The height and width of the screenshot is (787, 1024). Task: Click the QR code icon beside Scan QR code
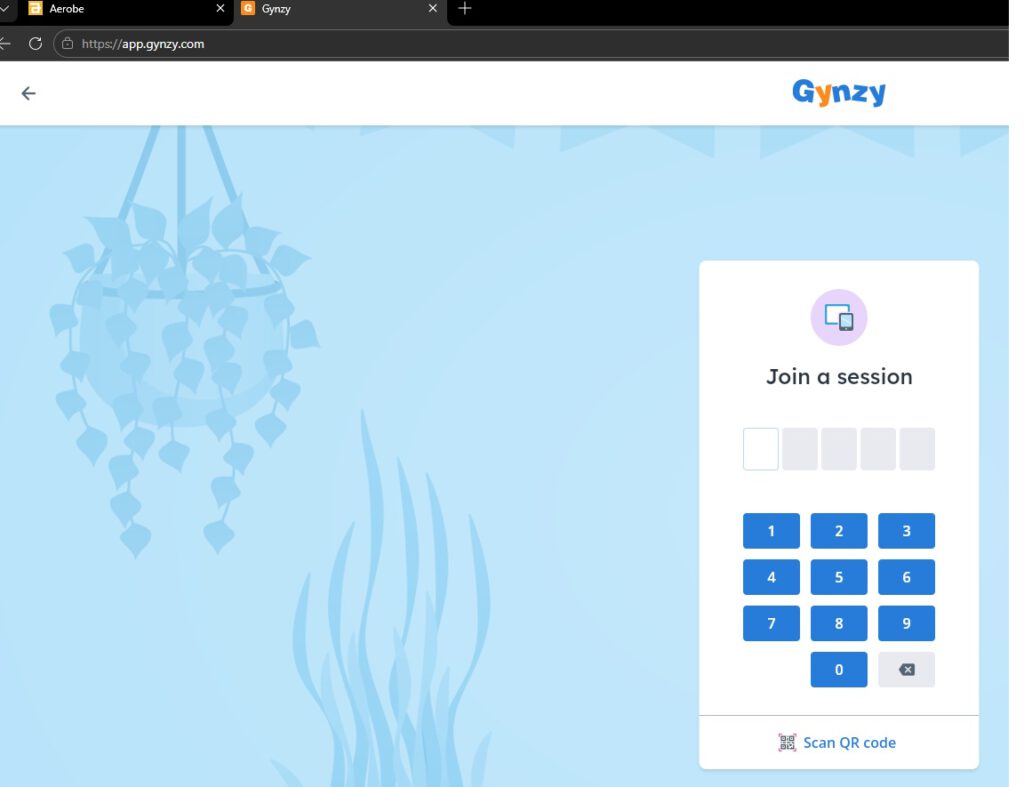pos(787,742)
